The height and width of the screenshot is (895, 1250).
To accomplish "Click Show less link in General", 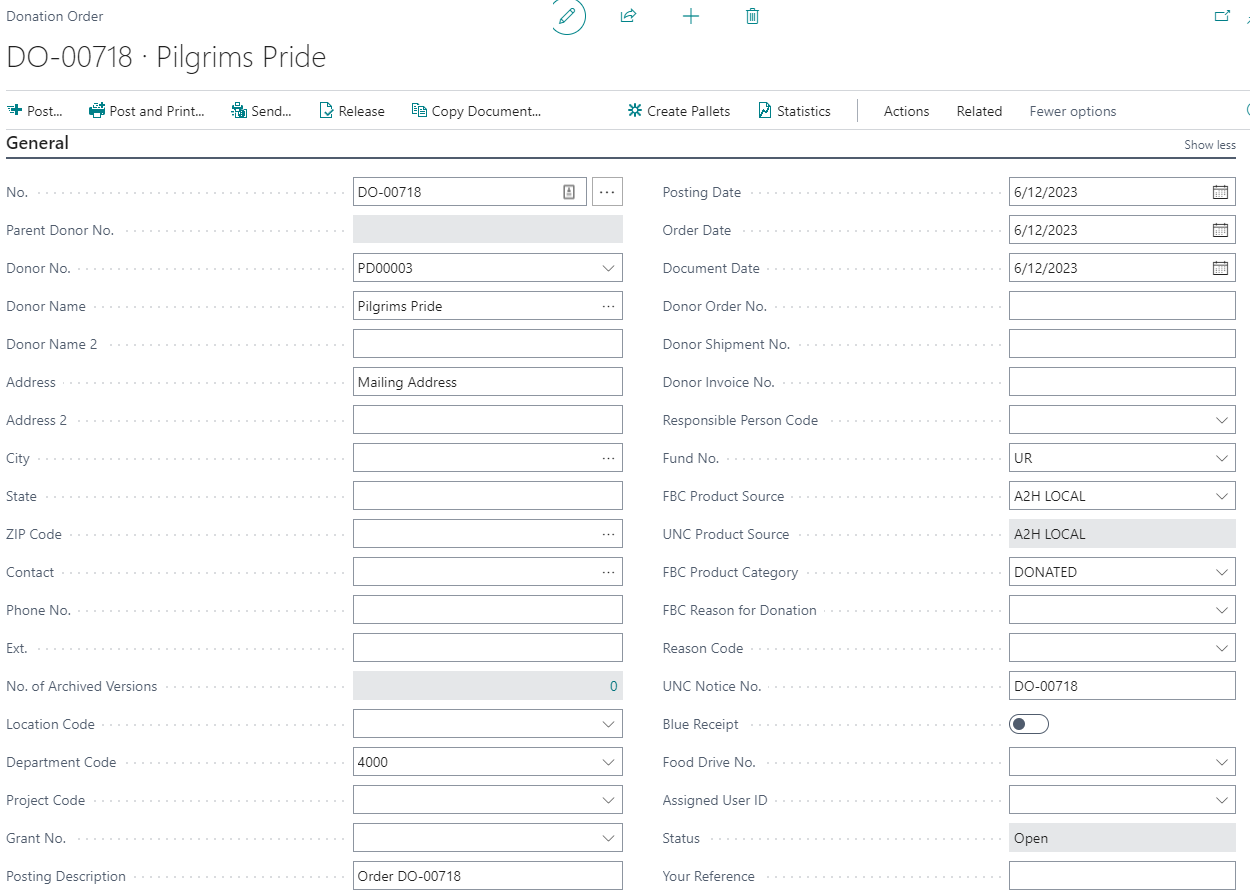I will 1209,145.
